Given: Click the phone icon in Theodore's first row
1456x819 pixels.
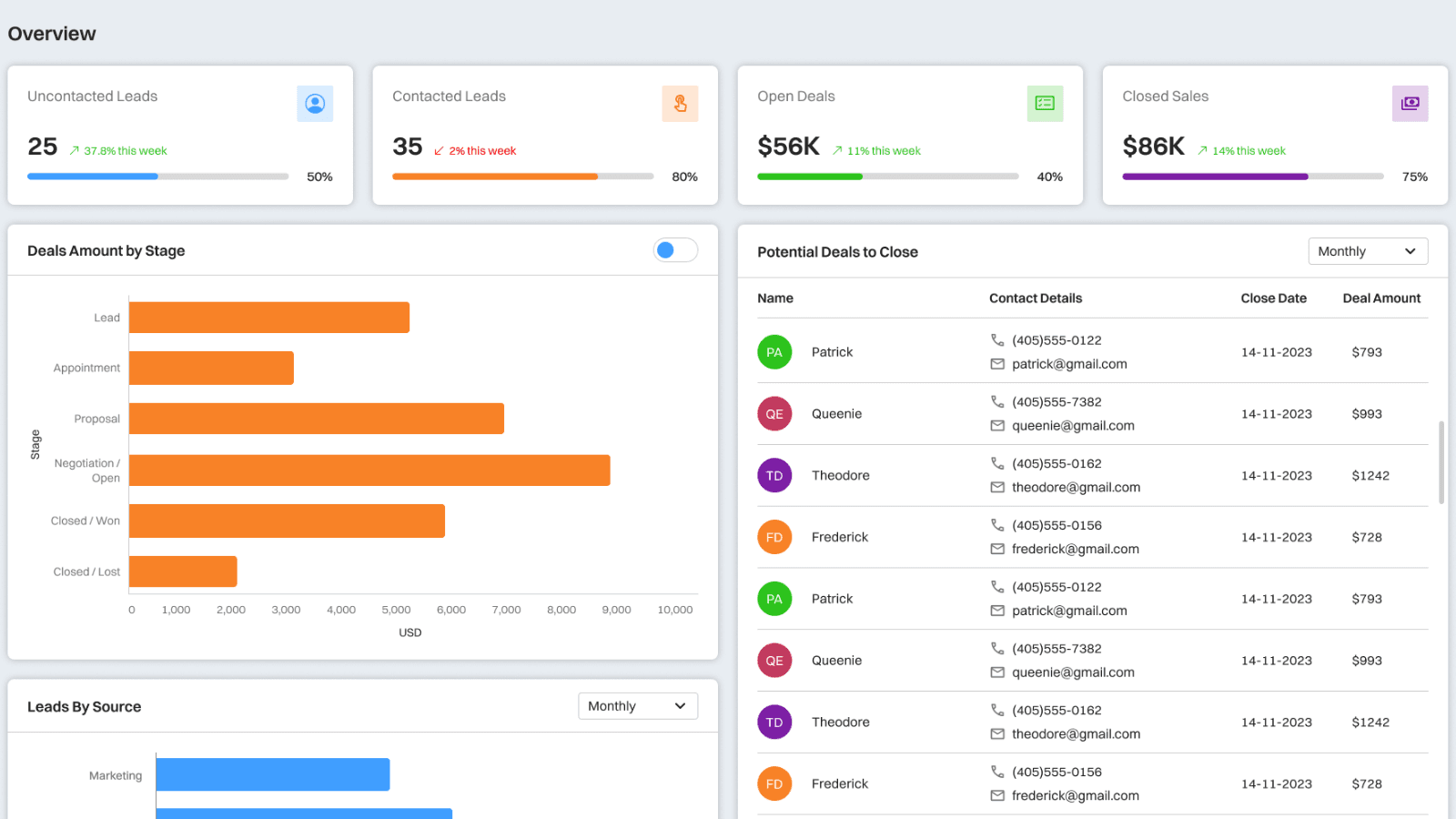Looking at the screenshot, I should coord(997,463).
